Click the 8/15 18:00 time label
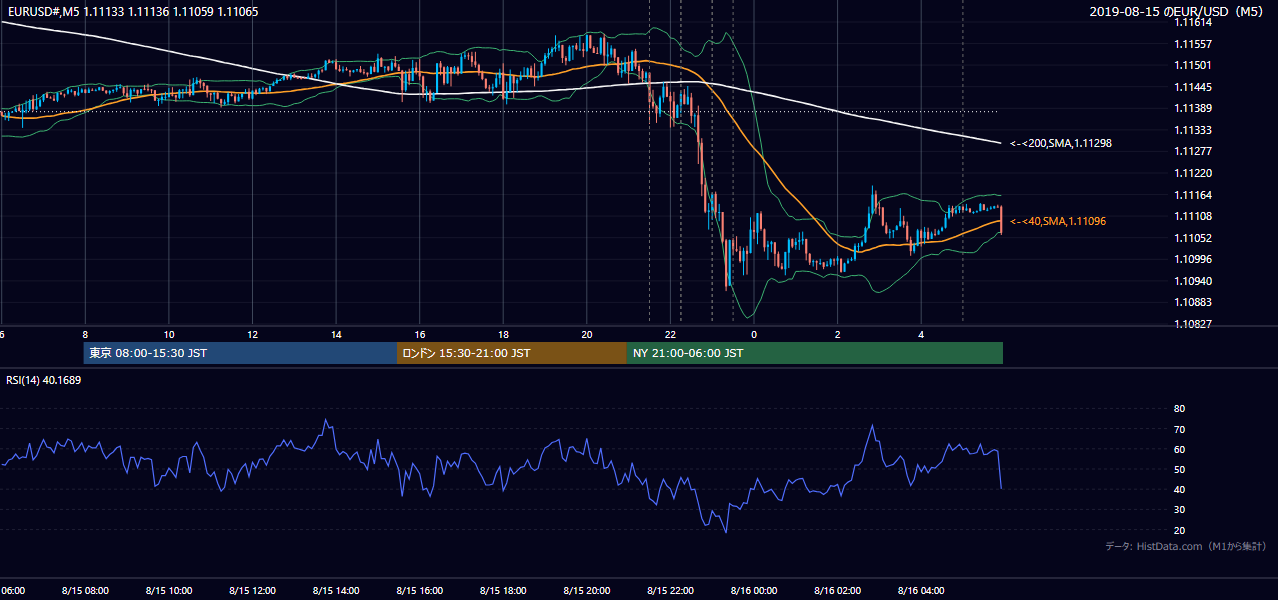The image size is (1278, 600). pyautogui.click(x=503, y=591)
